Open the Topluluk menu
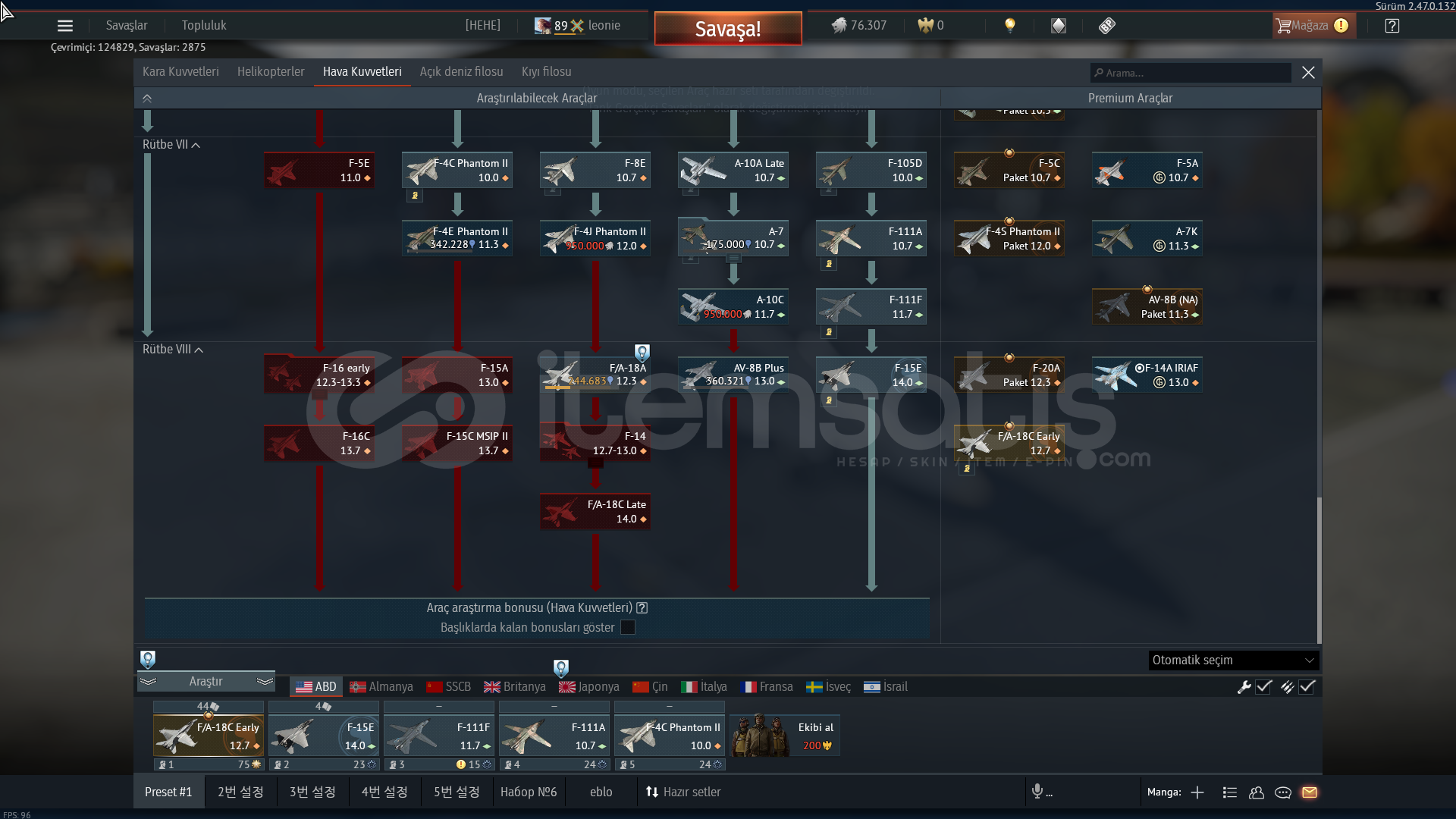1456x819 pixels. 204,26
